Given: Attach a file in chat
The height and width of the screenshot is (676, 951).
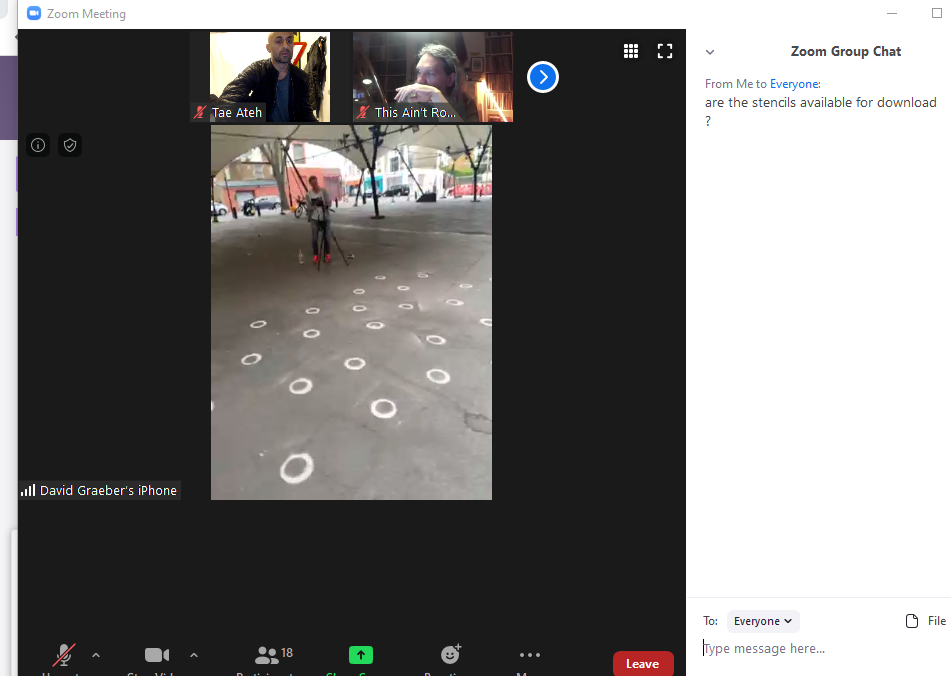Looking at the screenshot, I should tap(924, 621).
